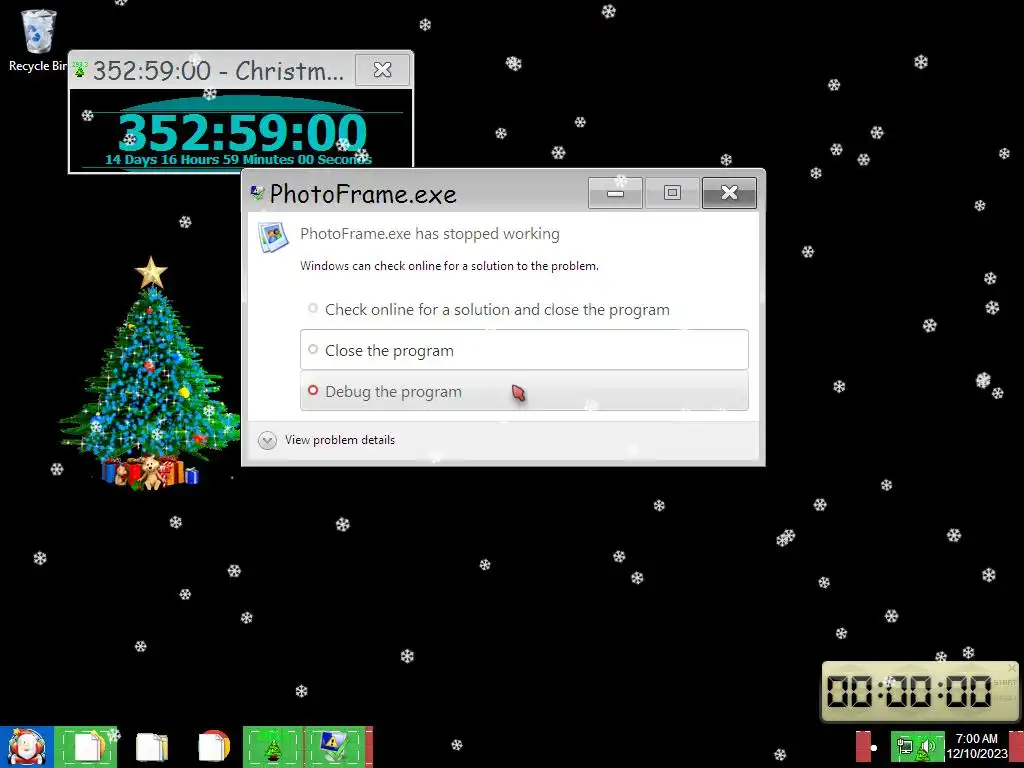Click the Show desktop red strip
Screen dimensions: 1024x768
tap(1017, 746)
